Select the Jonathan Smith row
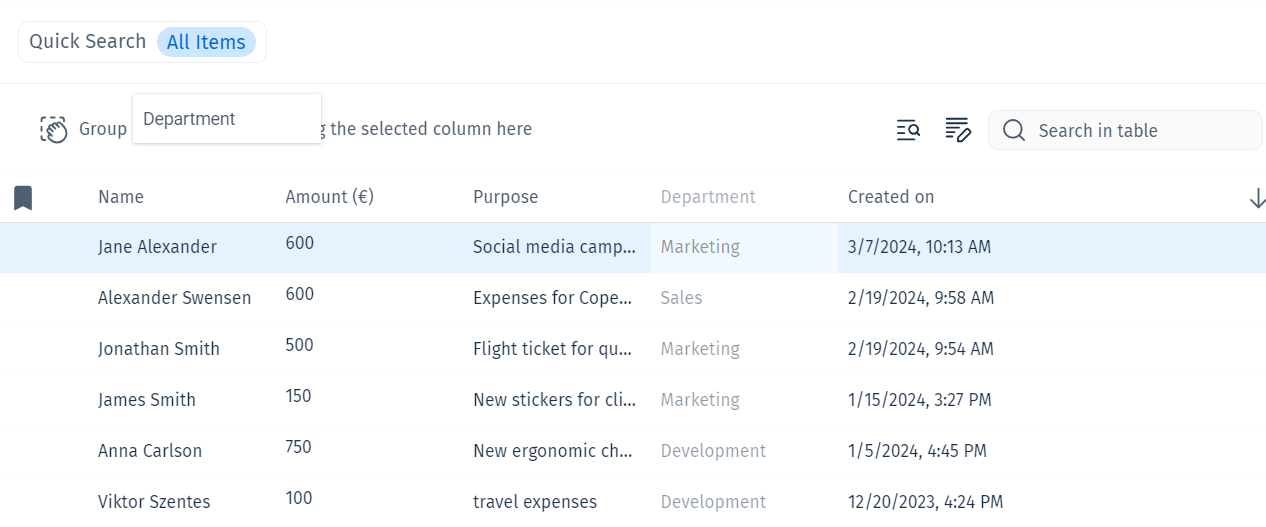 tap(633, 349)
